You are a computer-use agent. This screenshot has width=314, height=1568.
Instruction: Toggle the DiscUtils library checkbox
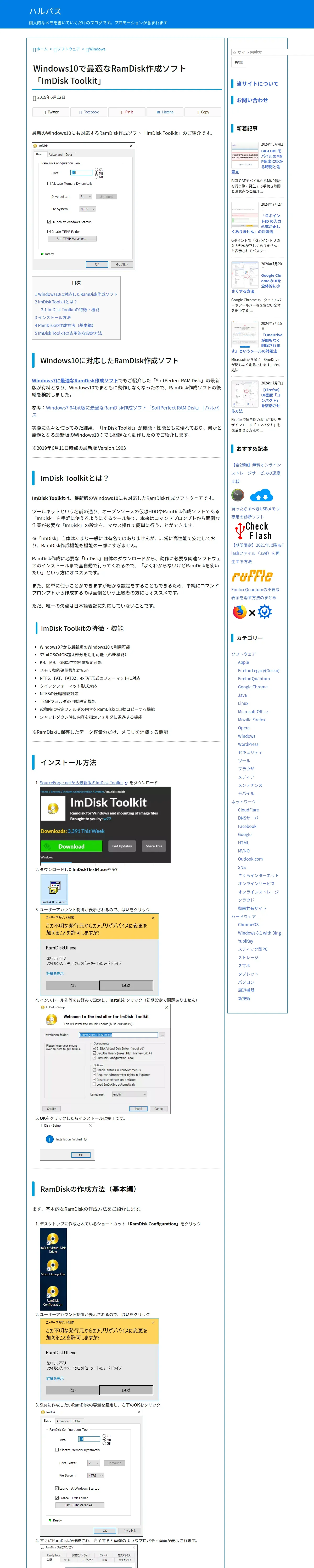click(94, 1053)
